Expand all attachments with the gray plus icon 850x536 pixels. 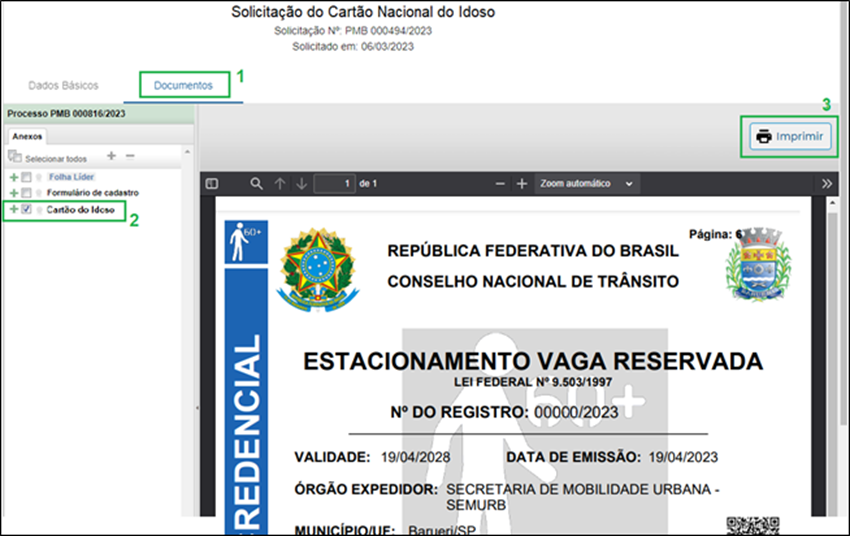tap(111, 156)
